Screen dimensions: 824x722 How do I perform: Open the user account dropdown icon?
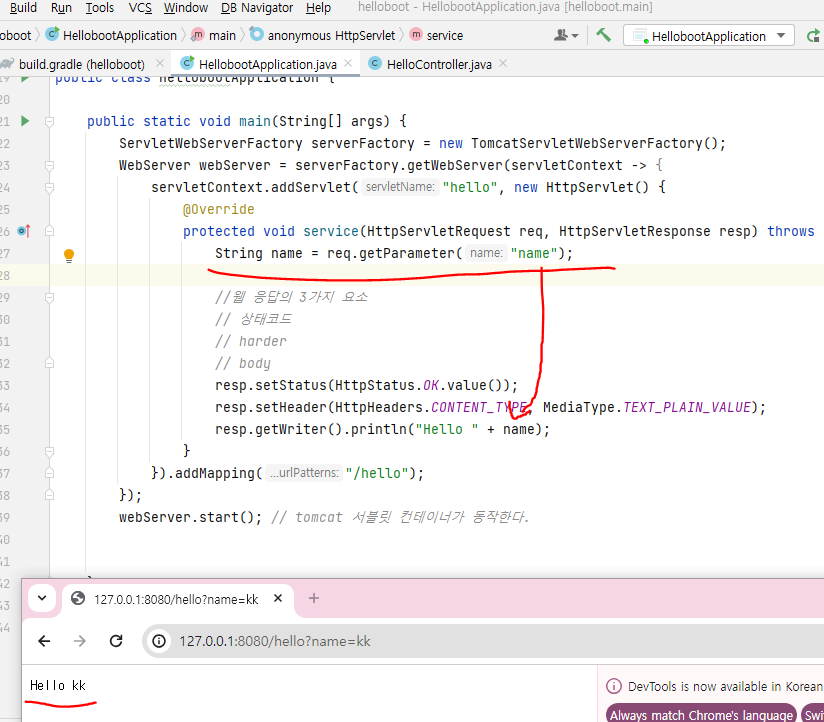(x=566, y=35)
